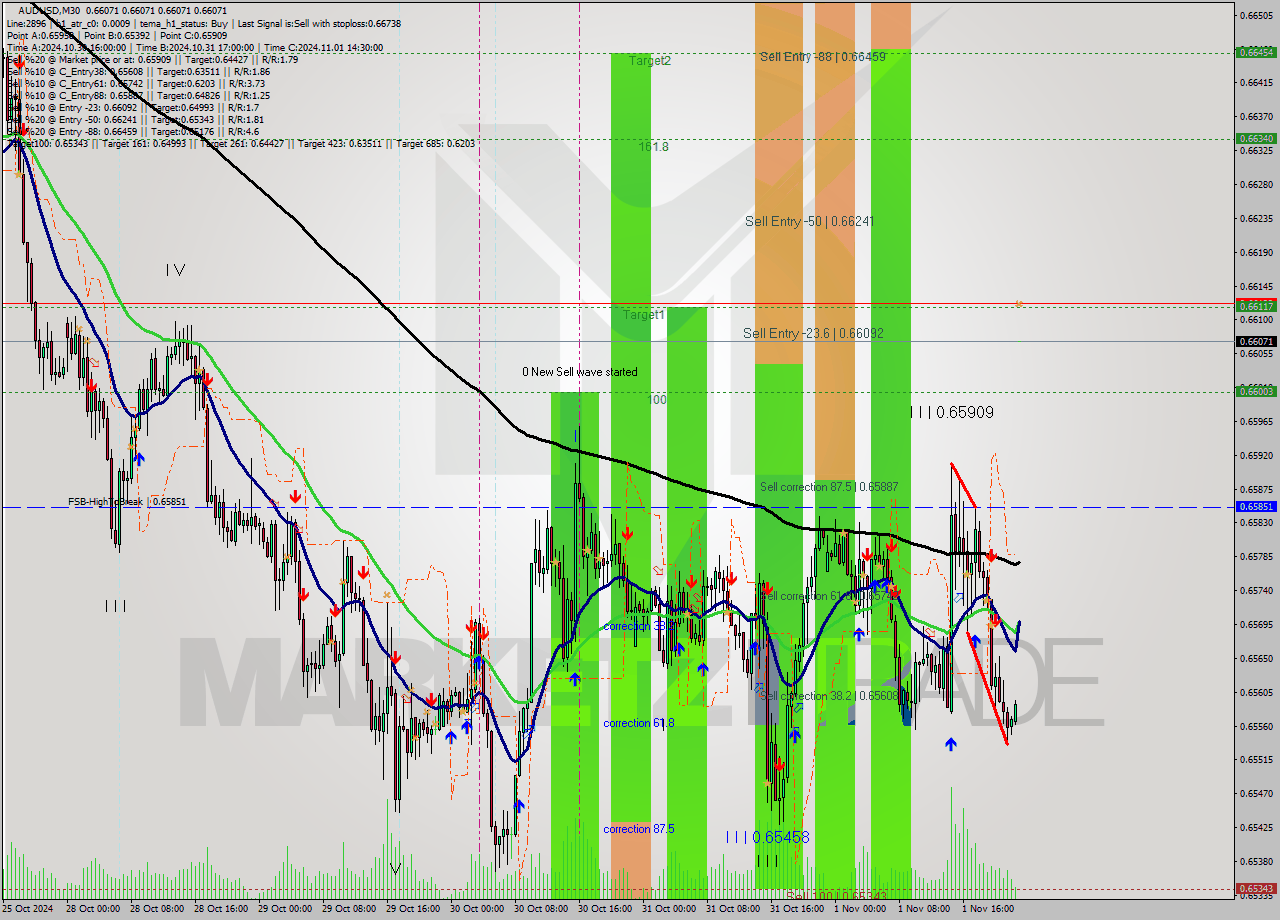The height and width of the screenshot is (920, 1280).
Task: Click the blue 'correction 87.5' label
Action: tap(639, 829)
